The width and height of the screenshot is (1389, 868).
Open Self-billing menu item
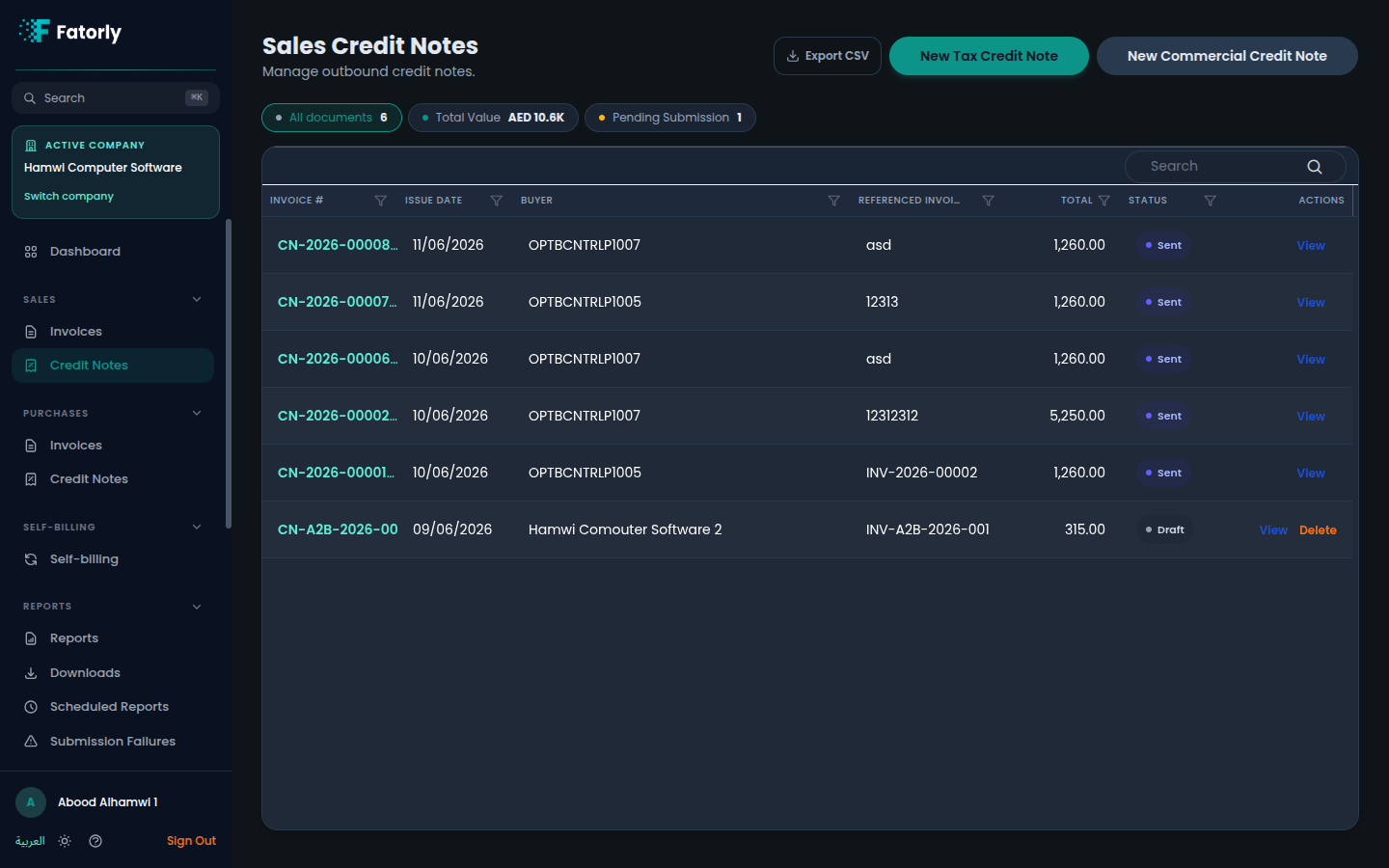pos(113,559)
